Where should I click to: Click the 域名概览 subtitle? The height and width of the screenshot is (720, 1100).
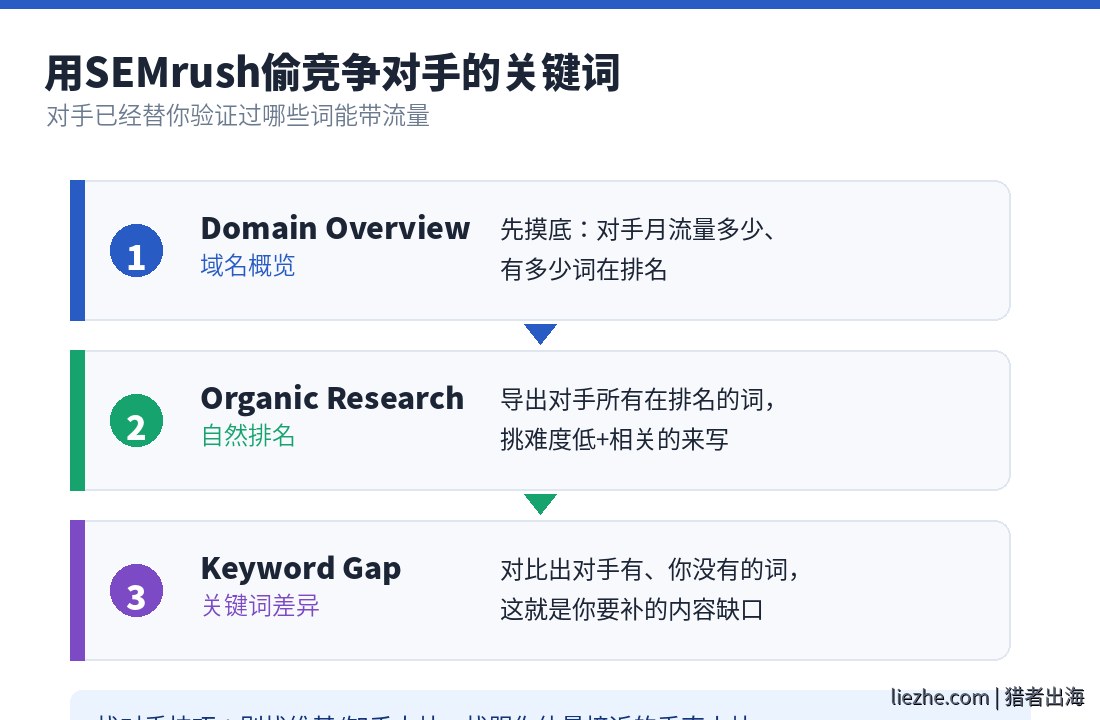point(248,265)
